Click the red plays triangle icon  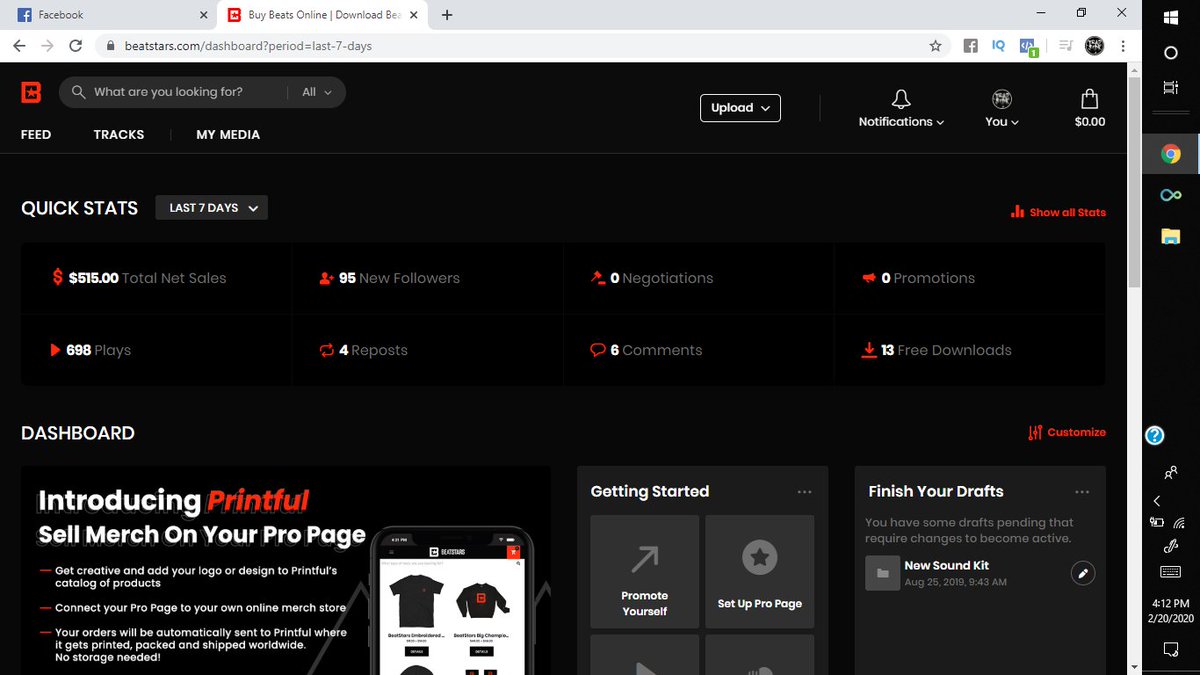[x=56, y=350]
